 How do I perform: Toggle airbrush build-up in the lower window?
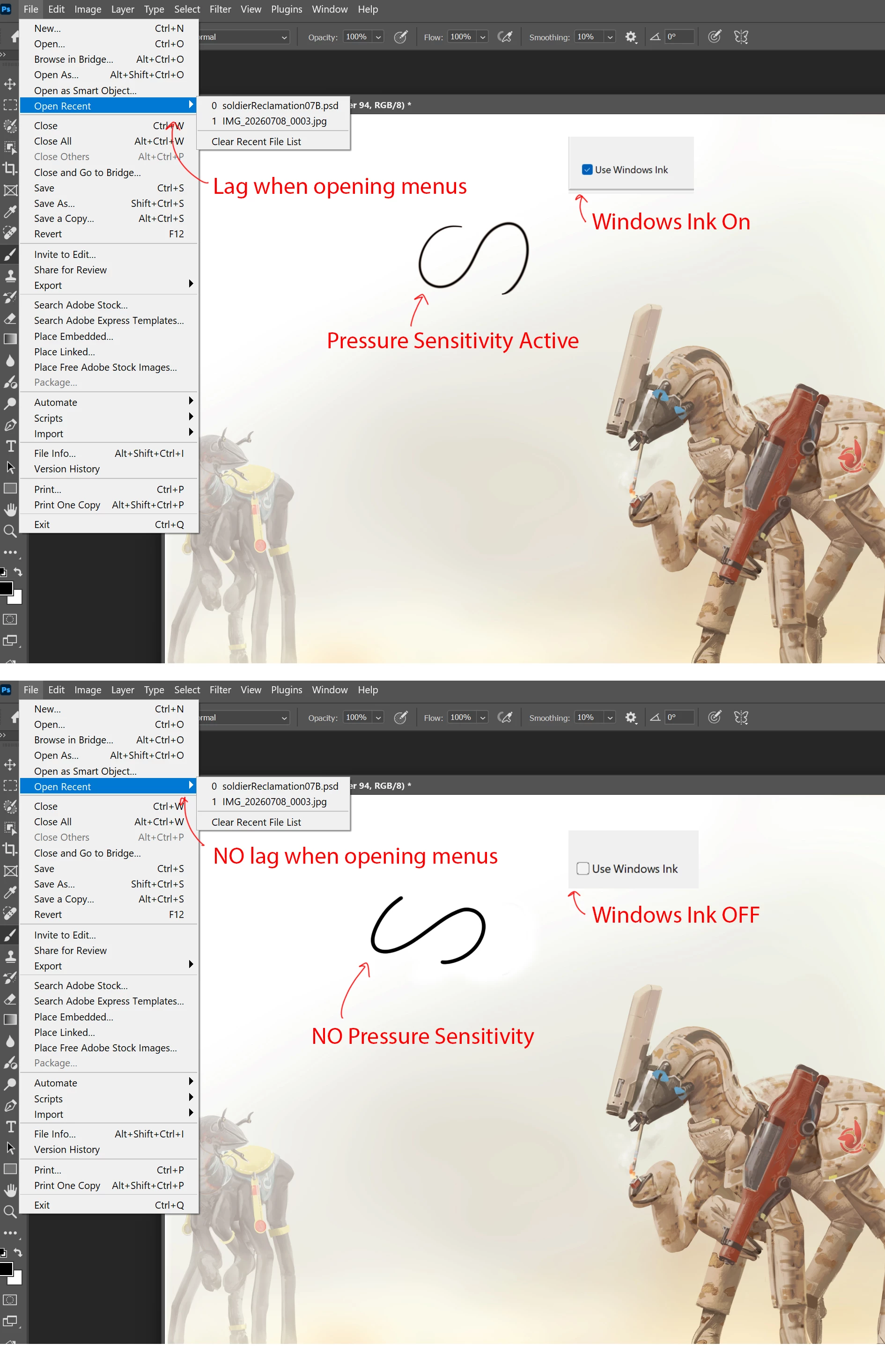(505, 718)
